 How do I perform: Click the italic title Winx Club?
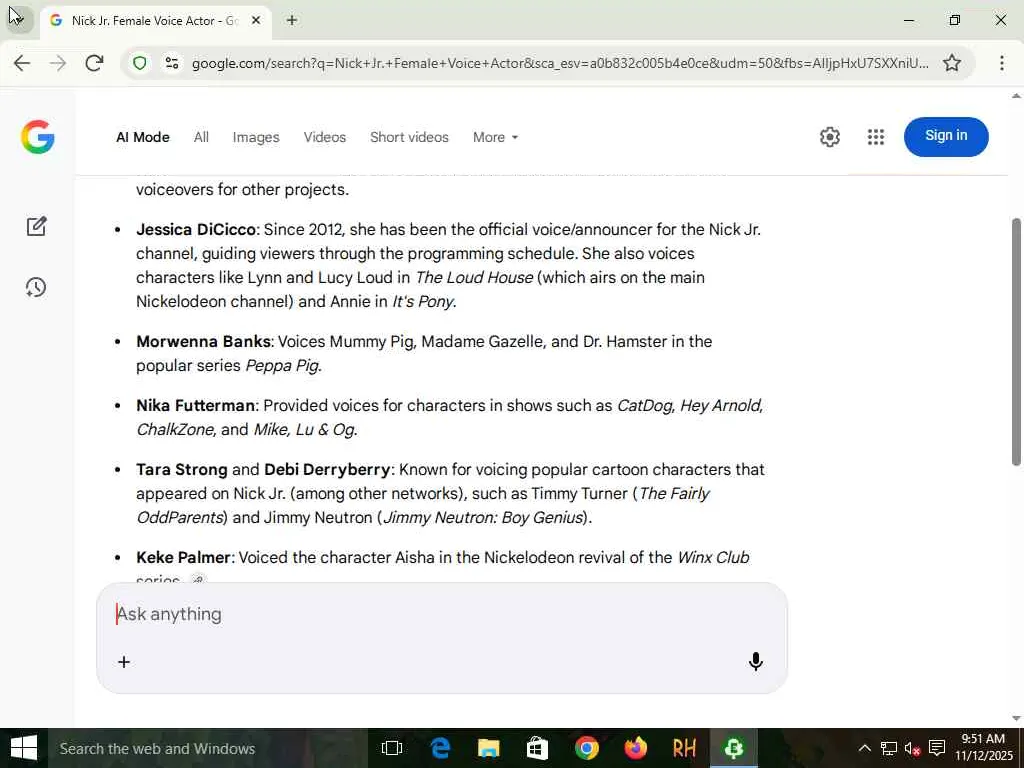(713, 558)
